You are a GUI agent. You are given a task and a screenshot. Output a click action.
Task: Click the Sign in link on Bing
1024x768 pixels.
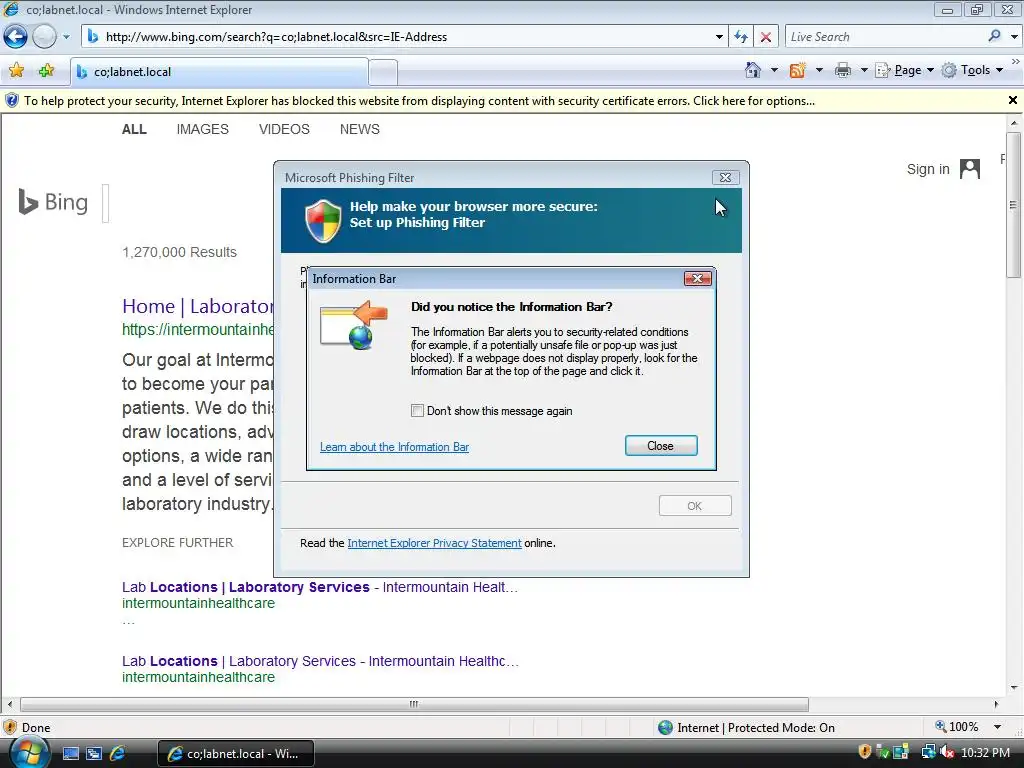point(928,169)
